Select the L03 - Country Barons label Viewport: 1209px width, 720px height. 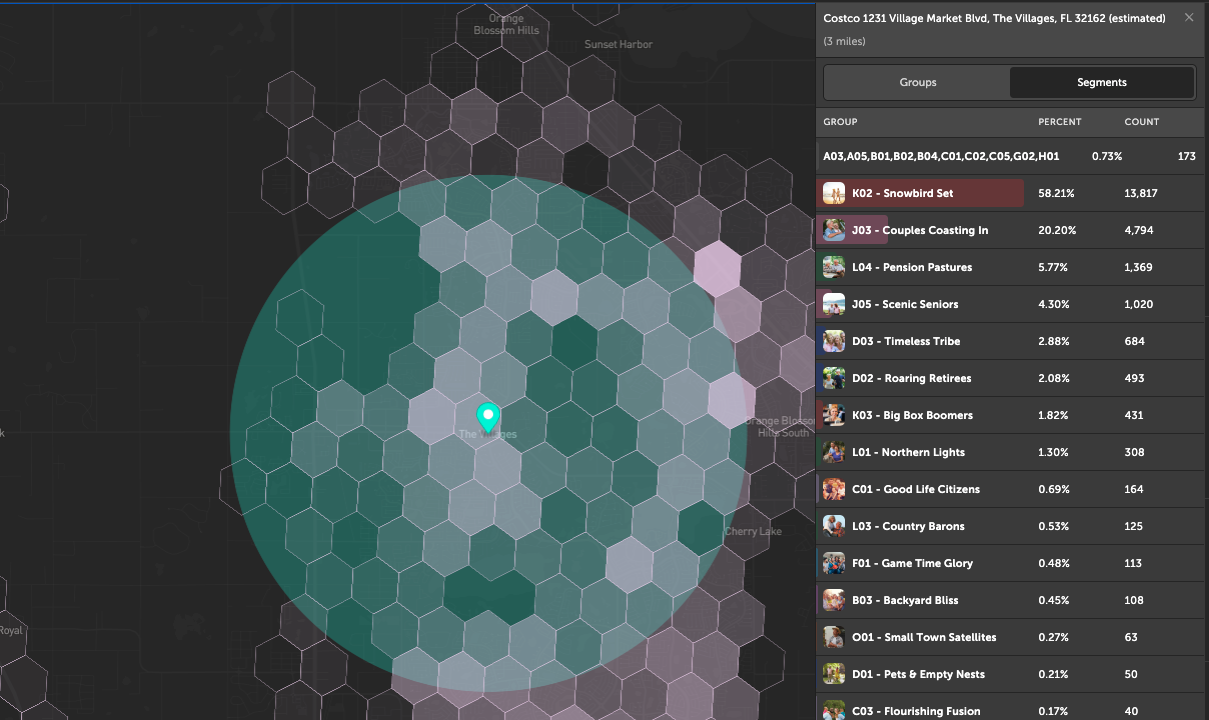(909, 526)
